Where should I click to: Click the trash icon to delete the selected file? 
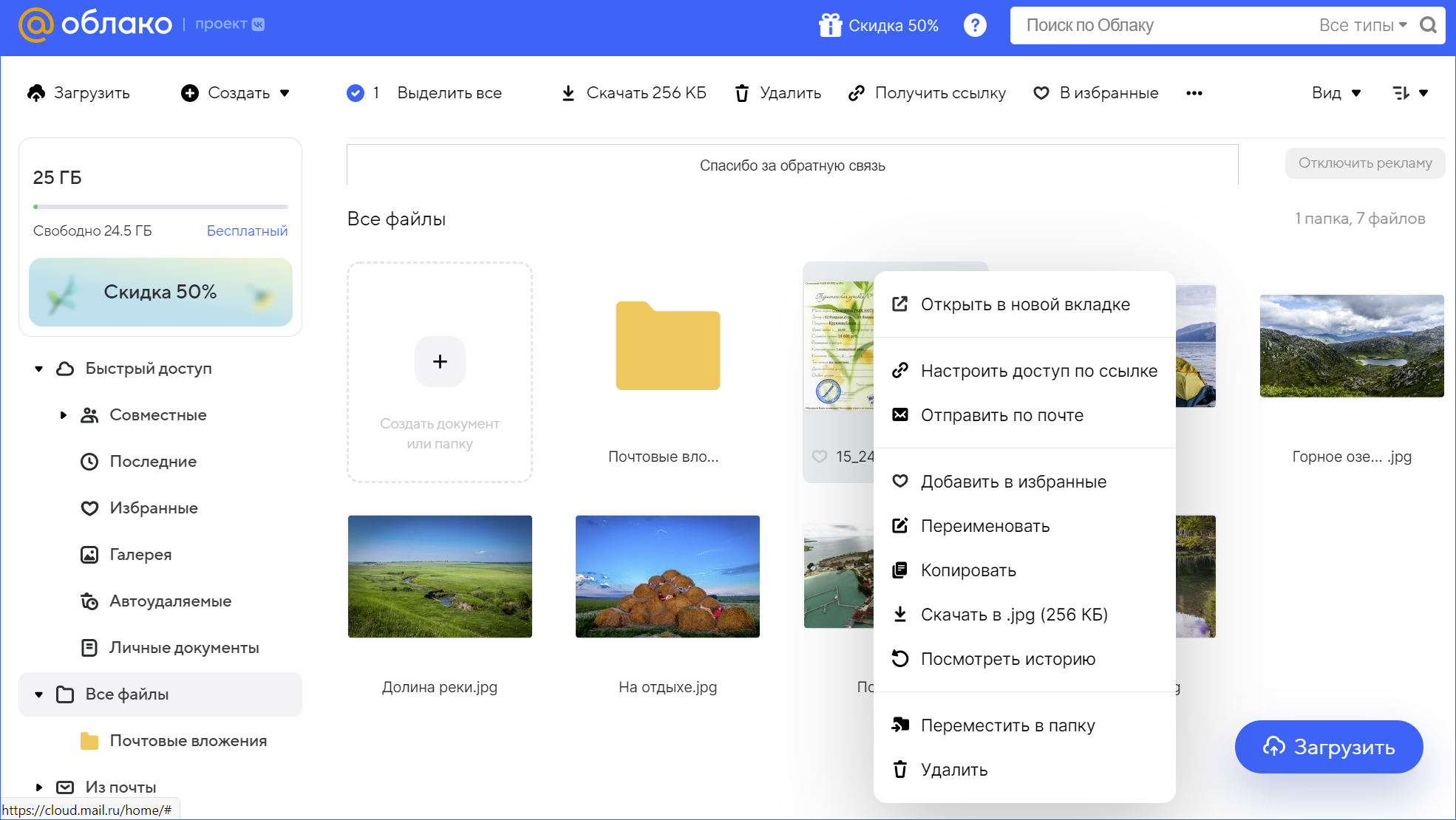click(742, 93)
